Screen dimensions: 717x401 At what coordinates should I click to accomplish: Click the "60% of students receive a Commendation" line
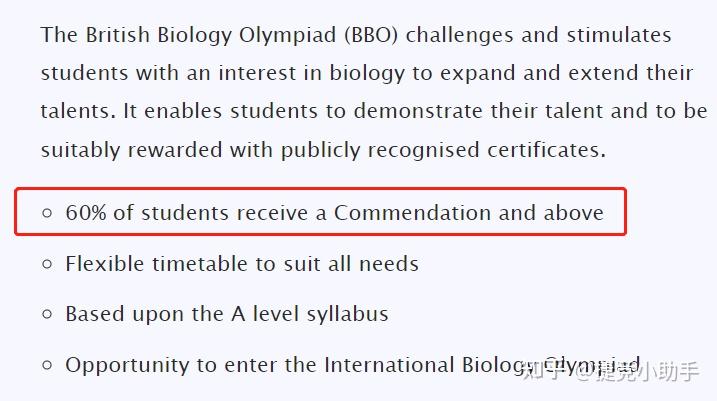tap(334, 213)
